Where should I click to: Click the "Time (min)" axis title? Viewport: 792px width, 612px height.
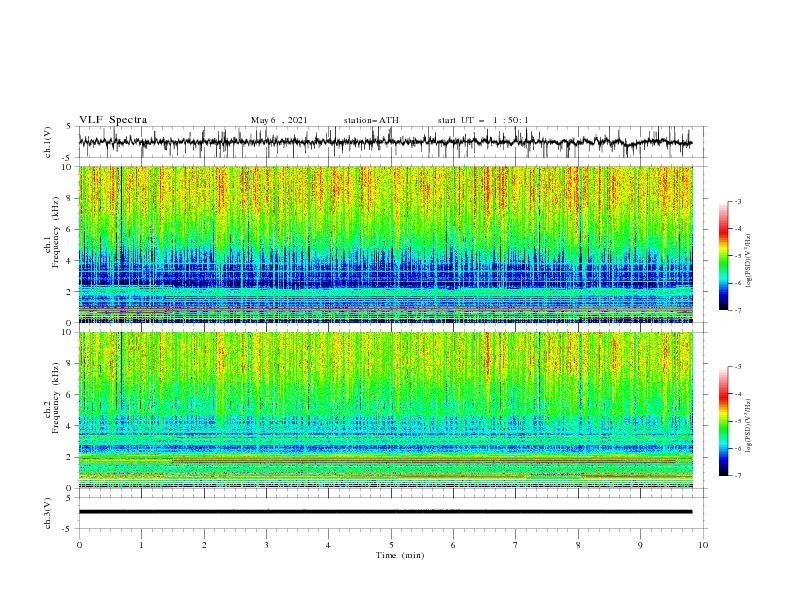pyautogui.click(x=400, y=555)
